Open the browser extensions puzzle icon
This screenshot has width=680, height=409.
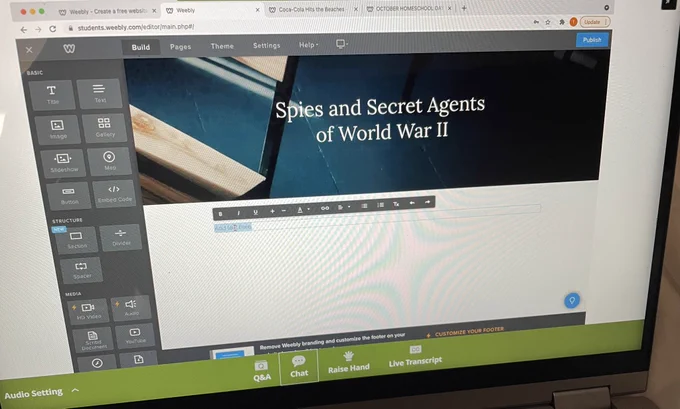click(562, 22)
